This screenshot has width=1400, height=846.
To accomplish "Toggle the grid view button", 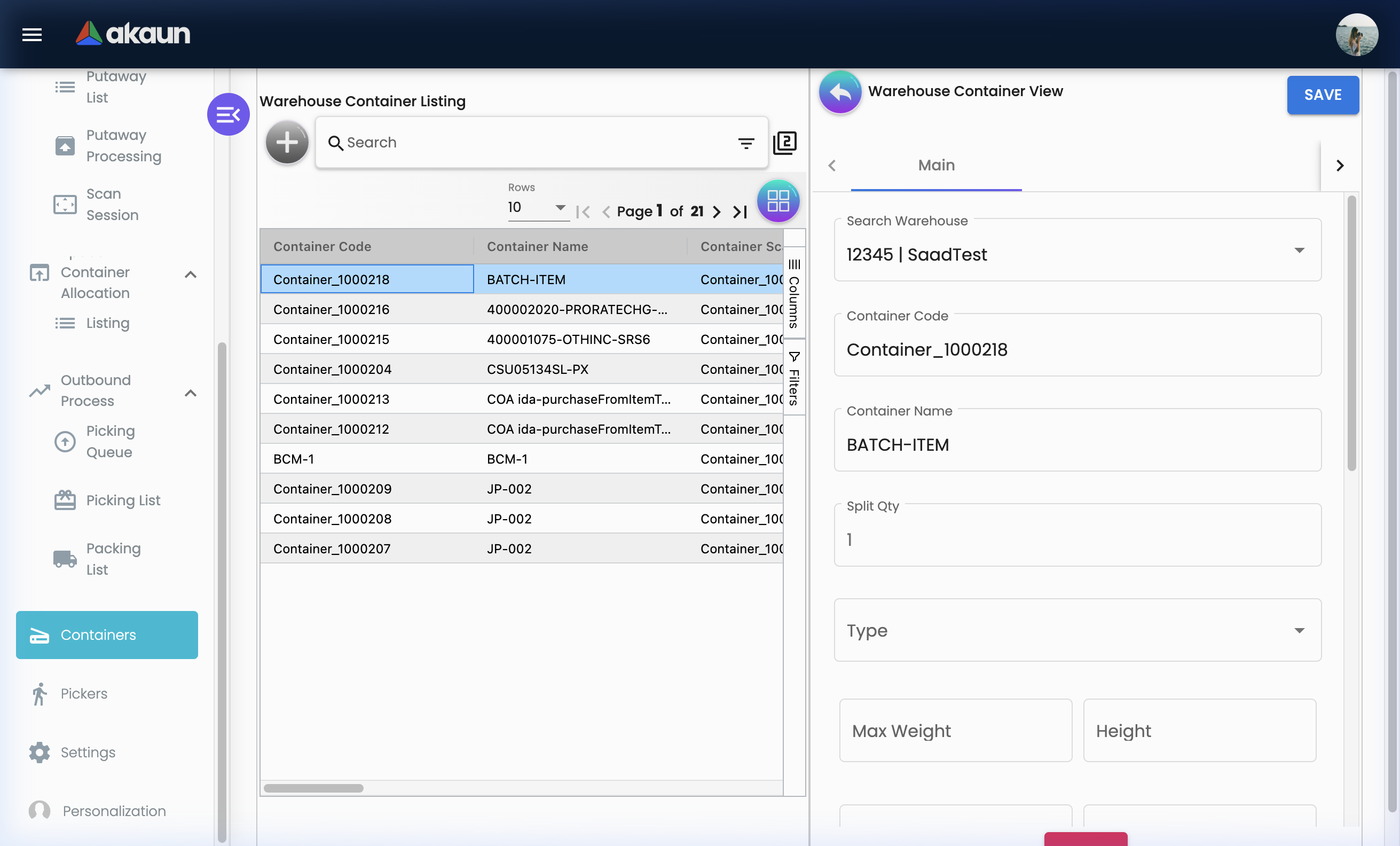I will 778,201.
